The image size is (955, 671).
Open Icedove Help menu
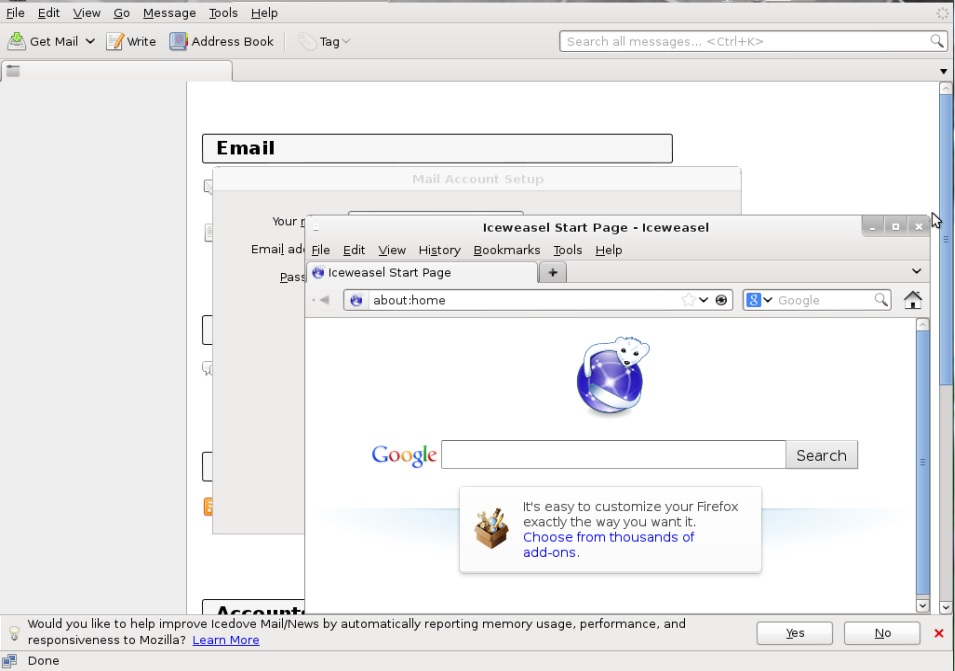coord(264,13)
